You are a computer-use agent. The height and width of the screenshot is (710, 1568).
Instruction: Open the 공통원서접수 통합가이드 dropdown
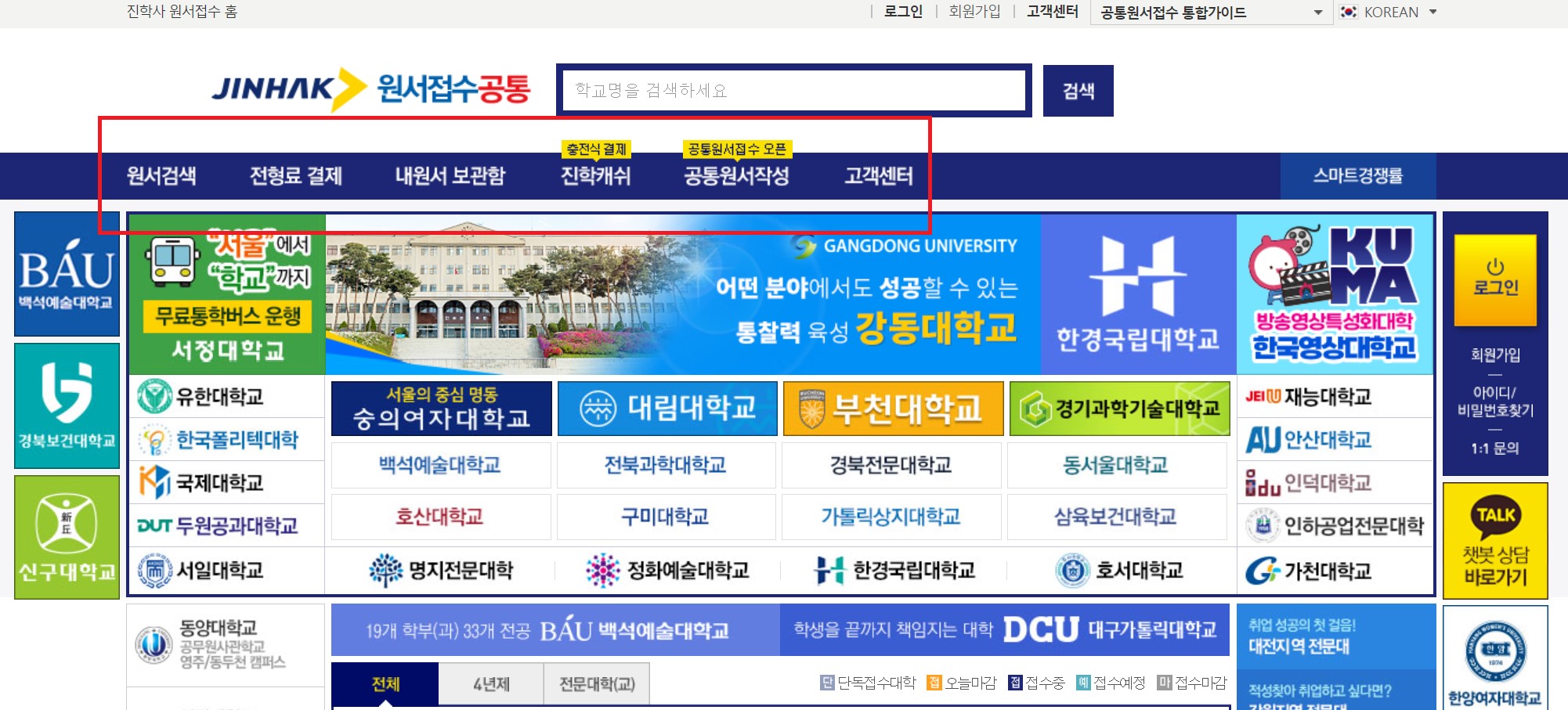(x=1211, y=13)
